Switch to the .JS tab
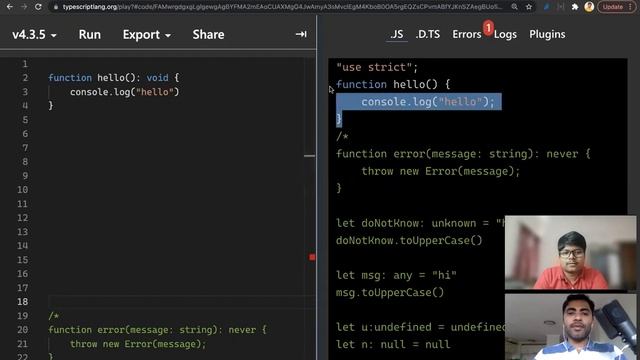Image resolution: width=640 pixels, height=360 pixels. click(397, 34)
